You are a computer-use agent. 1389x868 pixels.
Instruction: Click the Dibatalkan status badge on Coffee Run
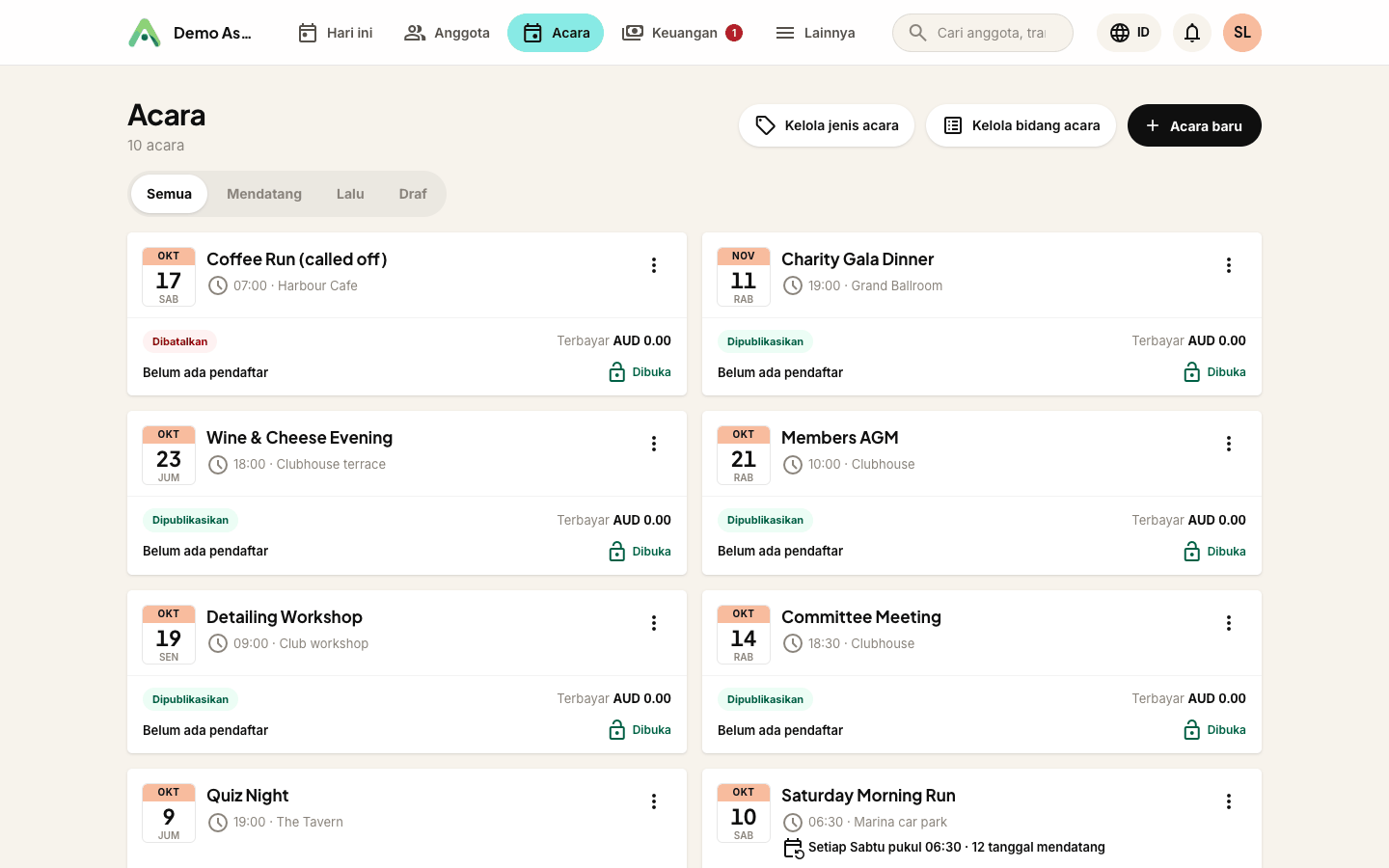pos(179,341)
